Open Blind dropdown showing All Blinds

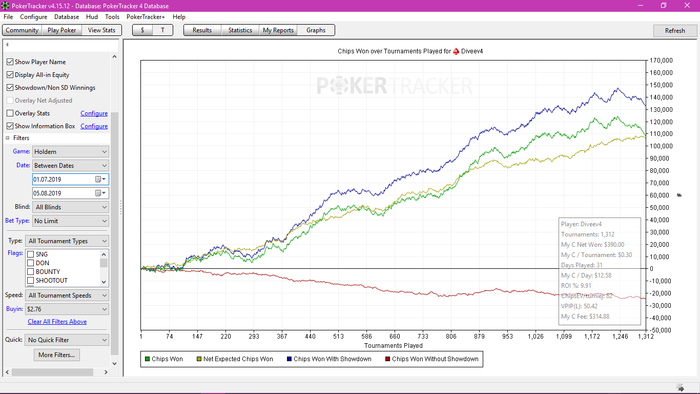[70, 207]
